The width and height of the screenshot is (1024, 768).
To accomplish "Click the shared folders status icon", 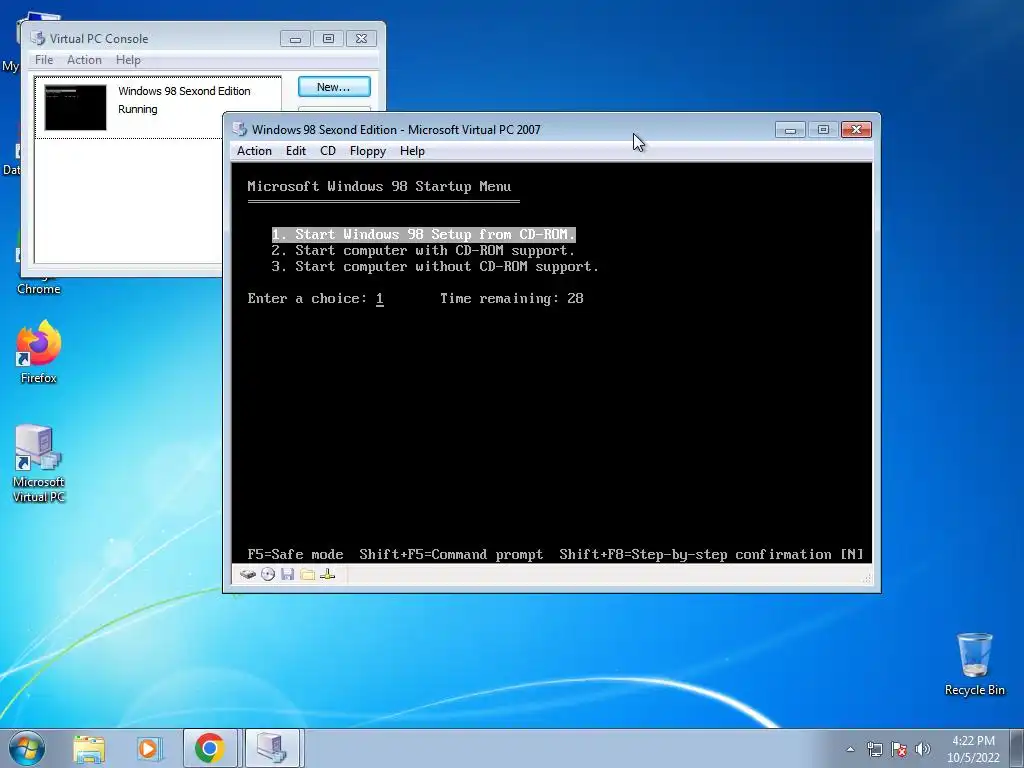I will tap(308, 574).
